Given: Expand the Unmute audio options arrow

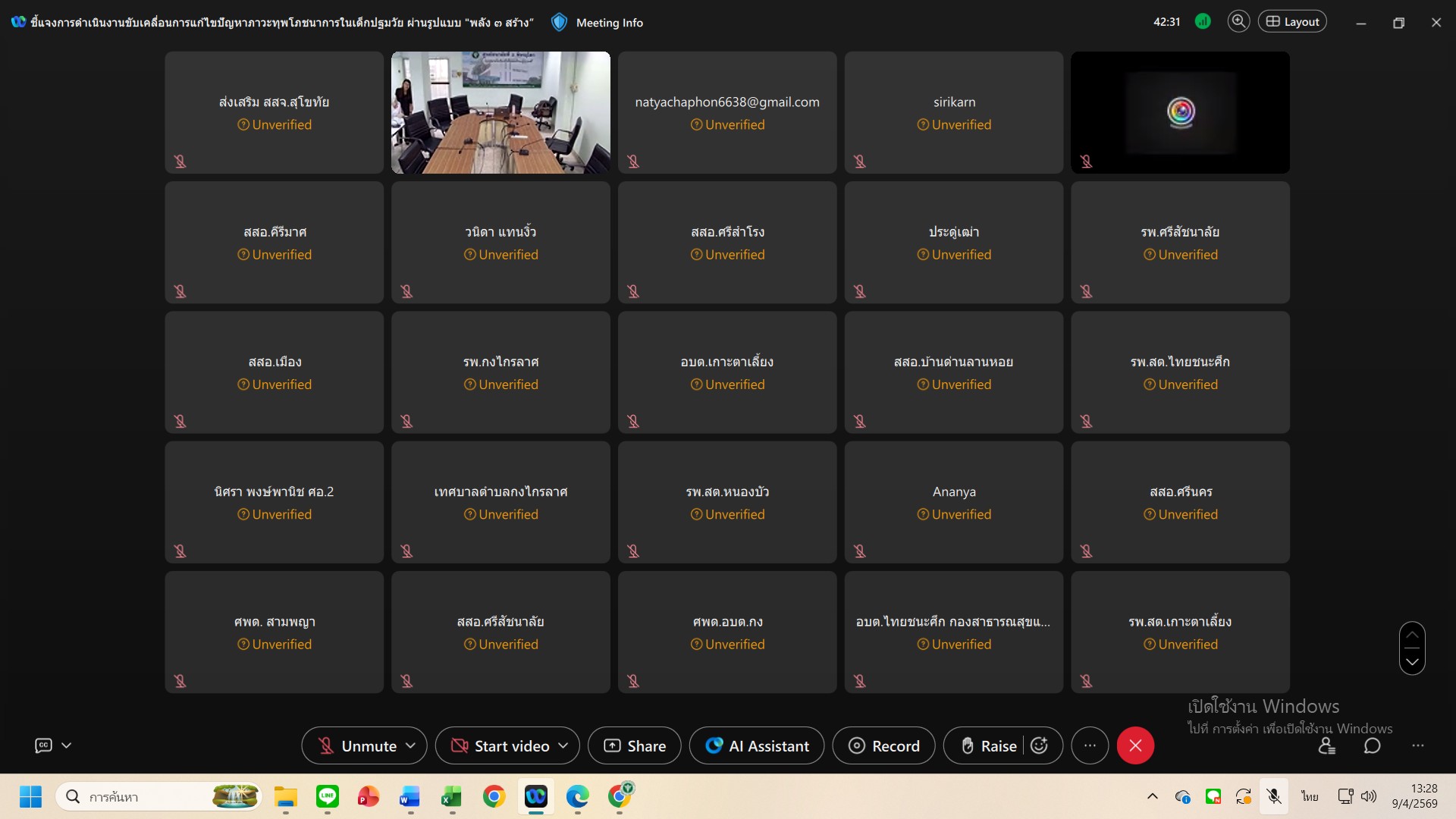Looking at the screenshot, I should 411,746.
